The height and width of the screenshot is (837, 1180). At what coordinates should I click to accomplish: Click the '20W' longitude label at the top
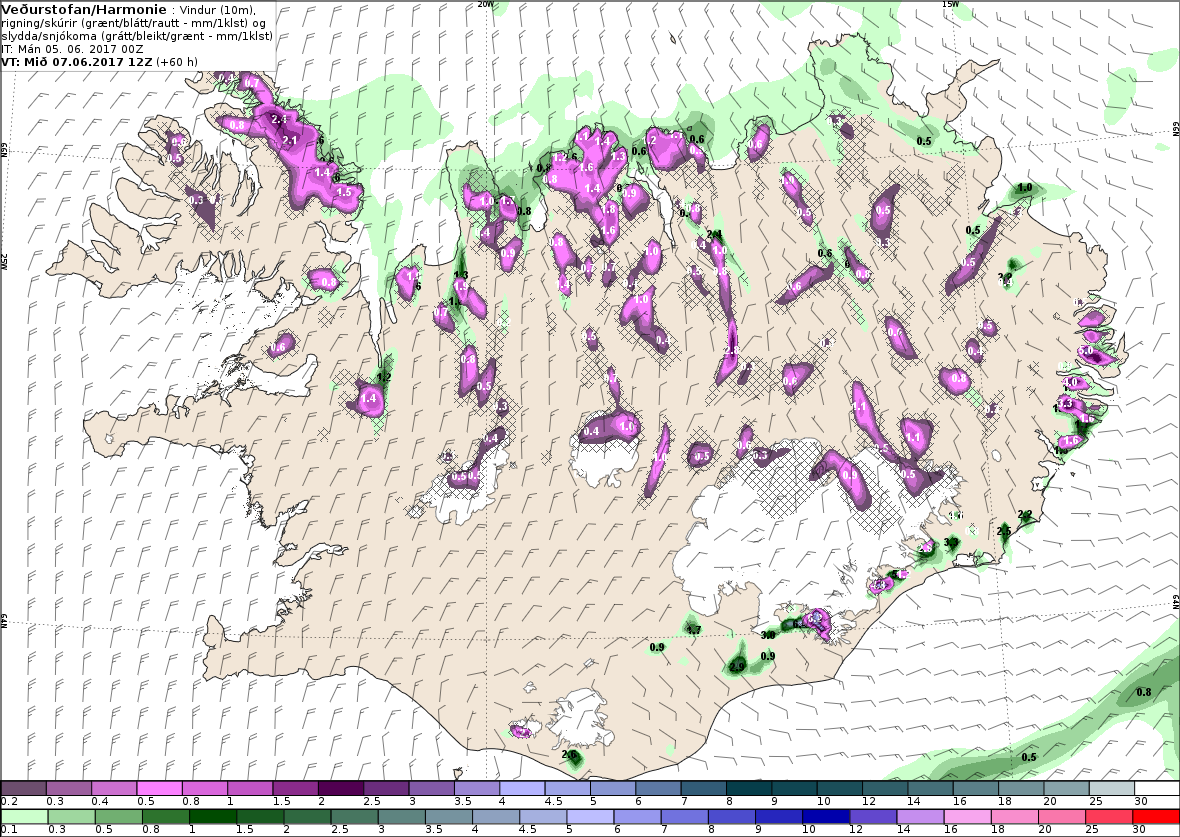(485, 4)
